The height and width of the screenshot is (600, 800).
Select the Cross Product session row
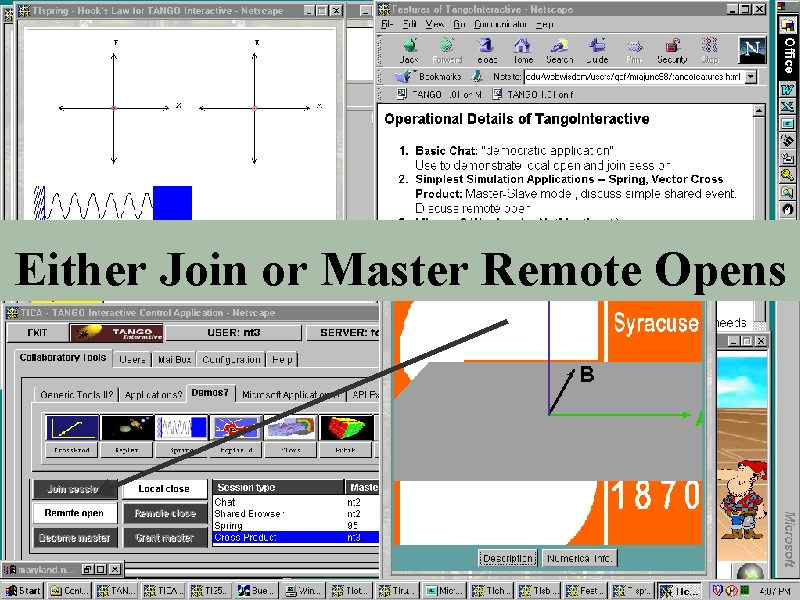[295, 537]
